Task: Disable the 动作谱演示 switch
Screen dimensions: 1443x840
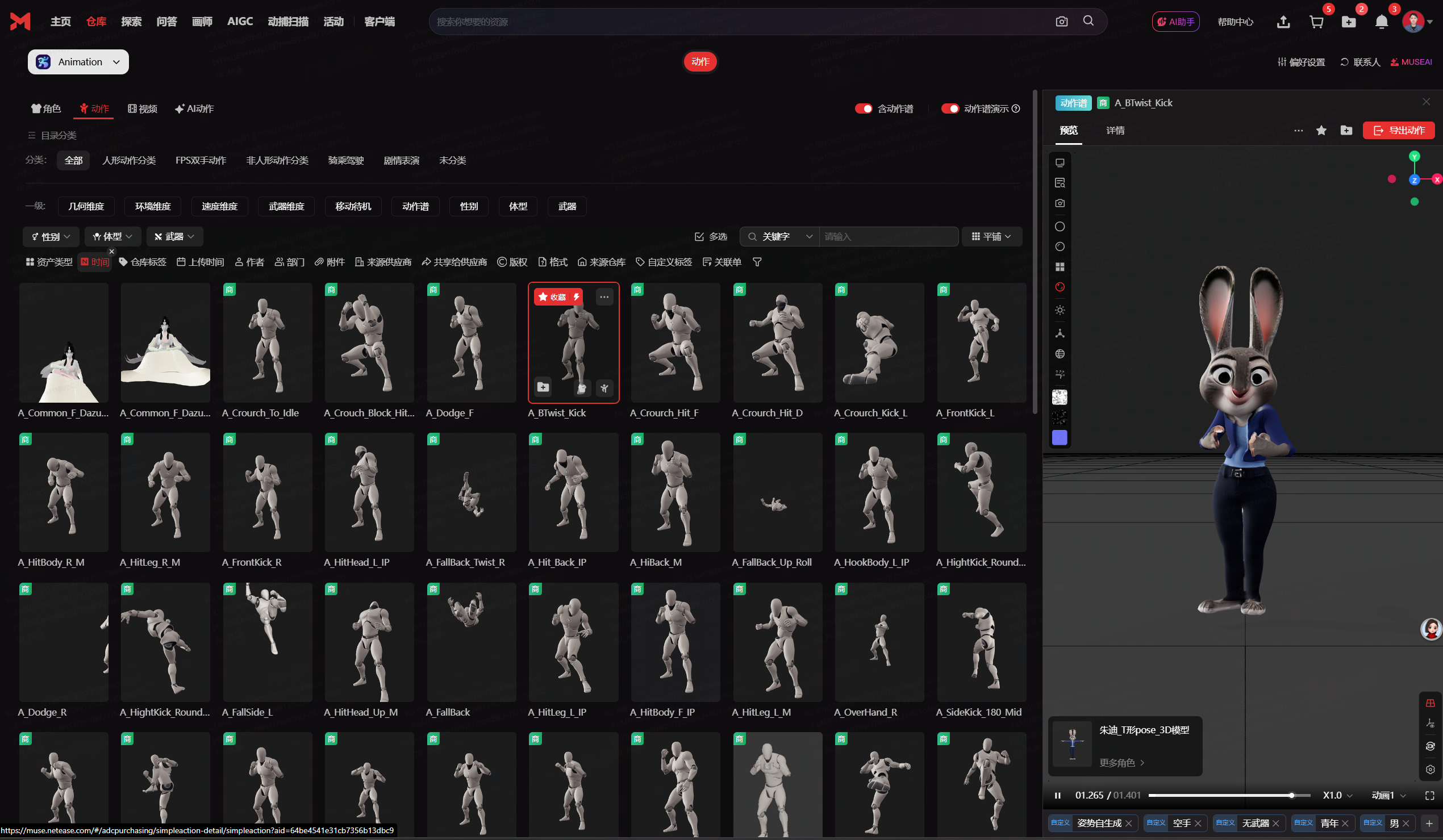Action: coord(949,109)
